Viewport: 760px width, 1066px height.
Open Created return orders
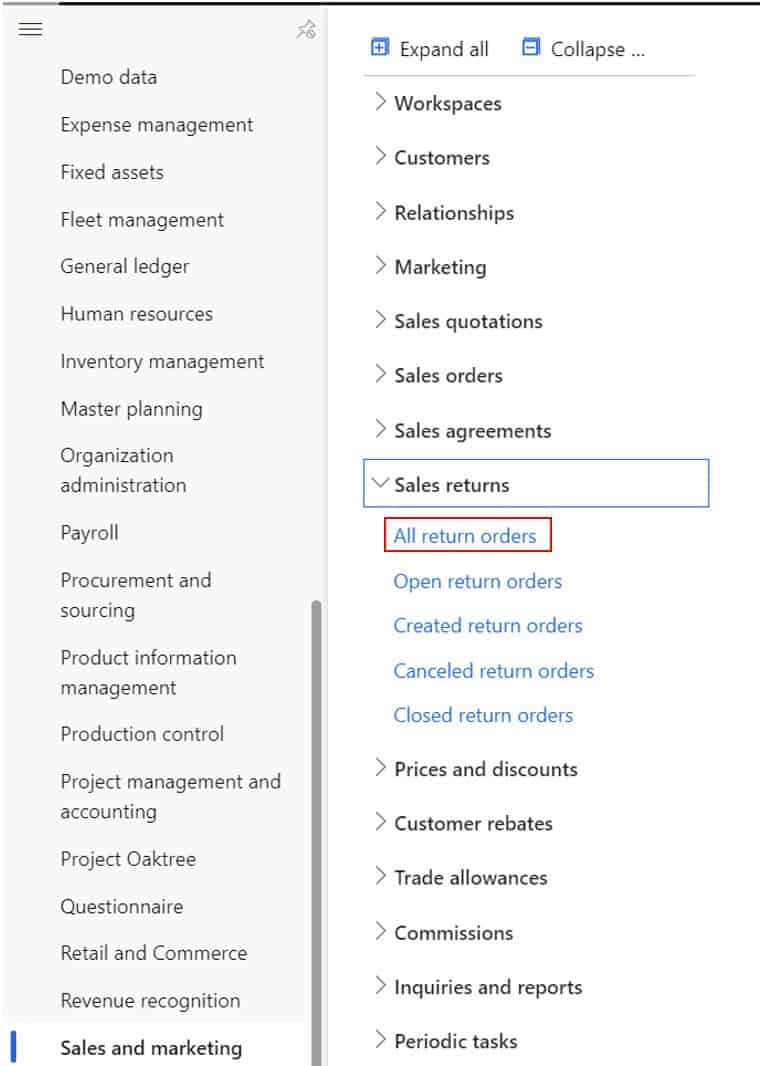click(x=487, y=625)
